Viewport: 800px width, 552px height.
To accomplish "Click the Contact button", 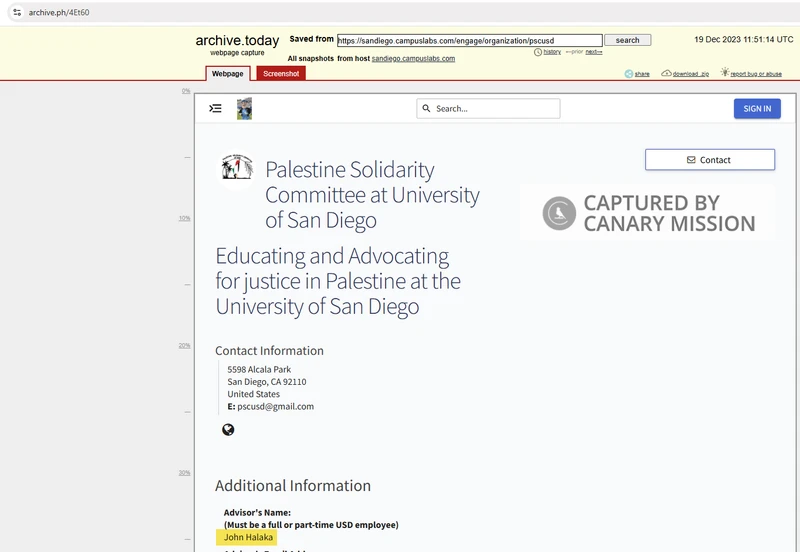I will 709,160.
